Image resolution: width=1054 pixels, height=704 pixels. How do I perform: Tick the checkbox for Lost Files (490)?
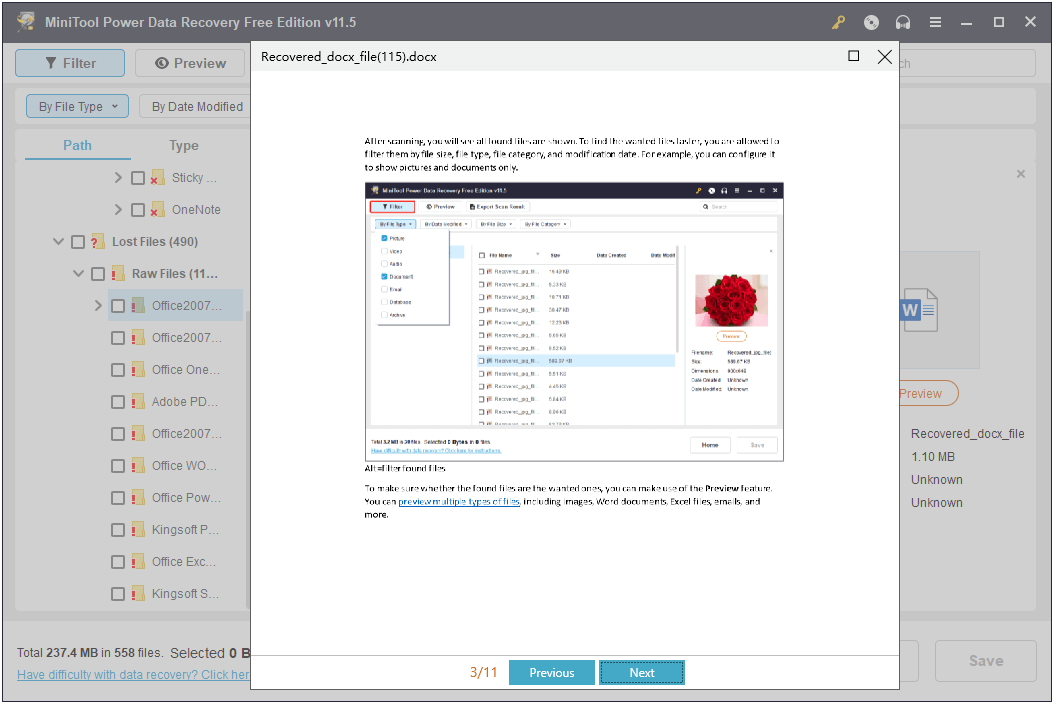77,241
